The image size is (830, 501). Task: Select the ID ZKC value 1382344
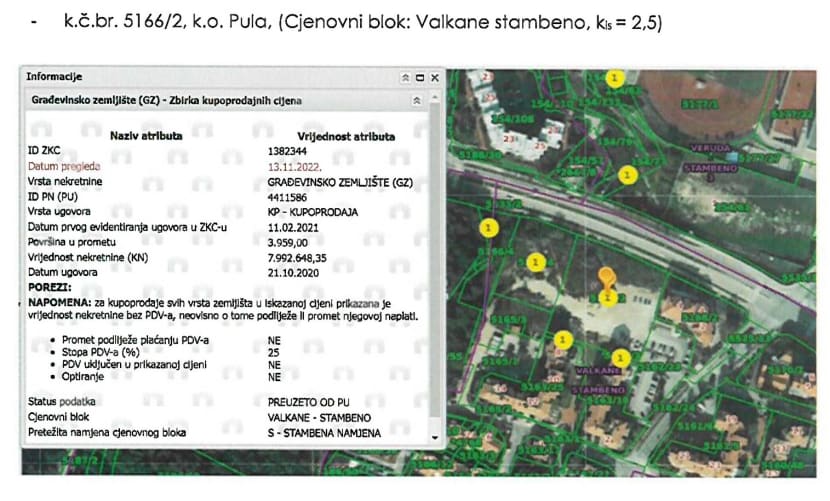tap(287, 151)
